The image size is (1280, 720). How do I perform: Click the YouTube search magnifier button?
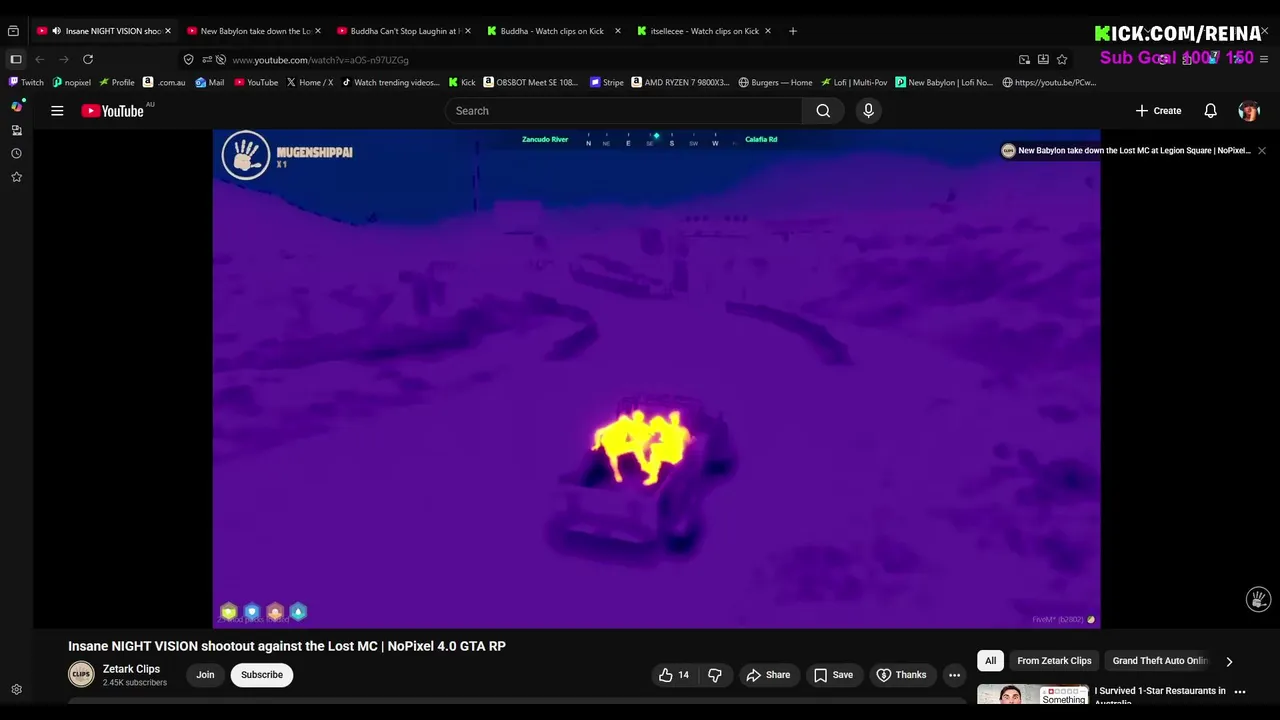[823, 111]
